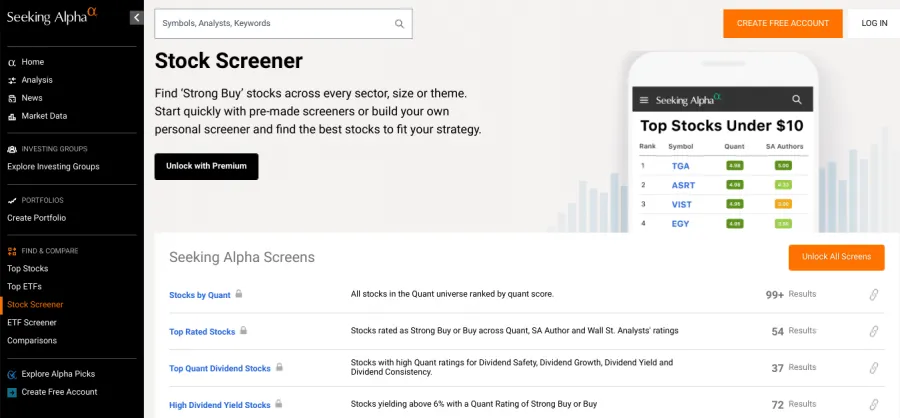Click lock icon beside High Dividend Yield Stocks

[x=279, y=404]
